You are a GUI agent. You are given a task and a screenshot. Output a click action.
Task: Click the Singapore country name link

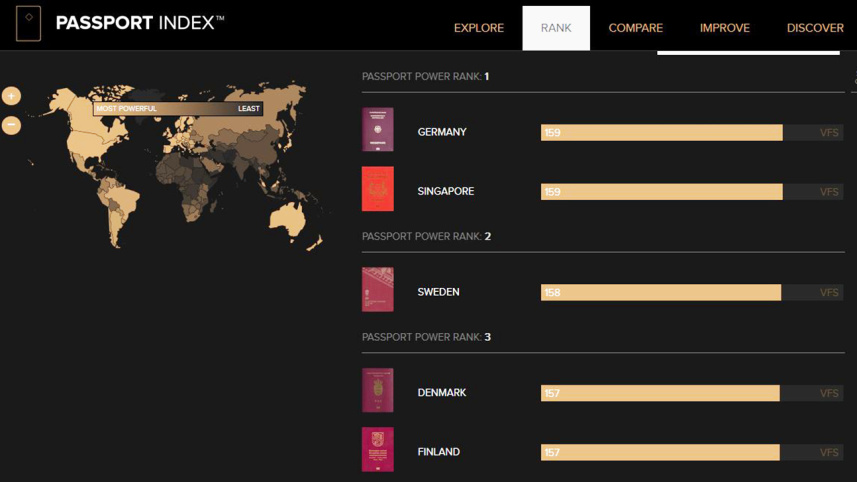pos(445,191)
